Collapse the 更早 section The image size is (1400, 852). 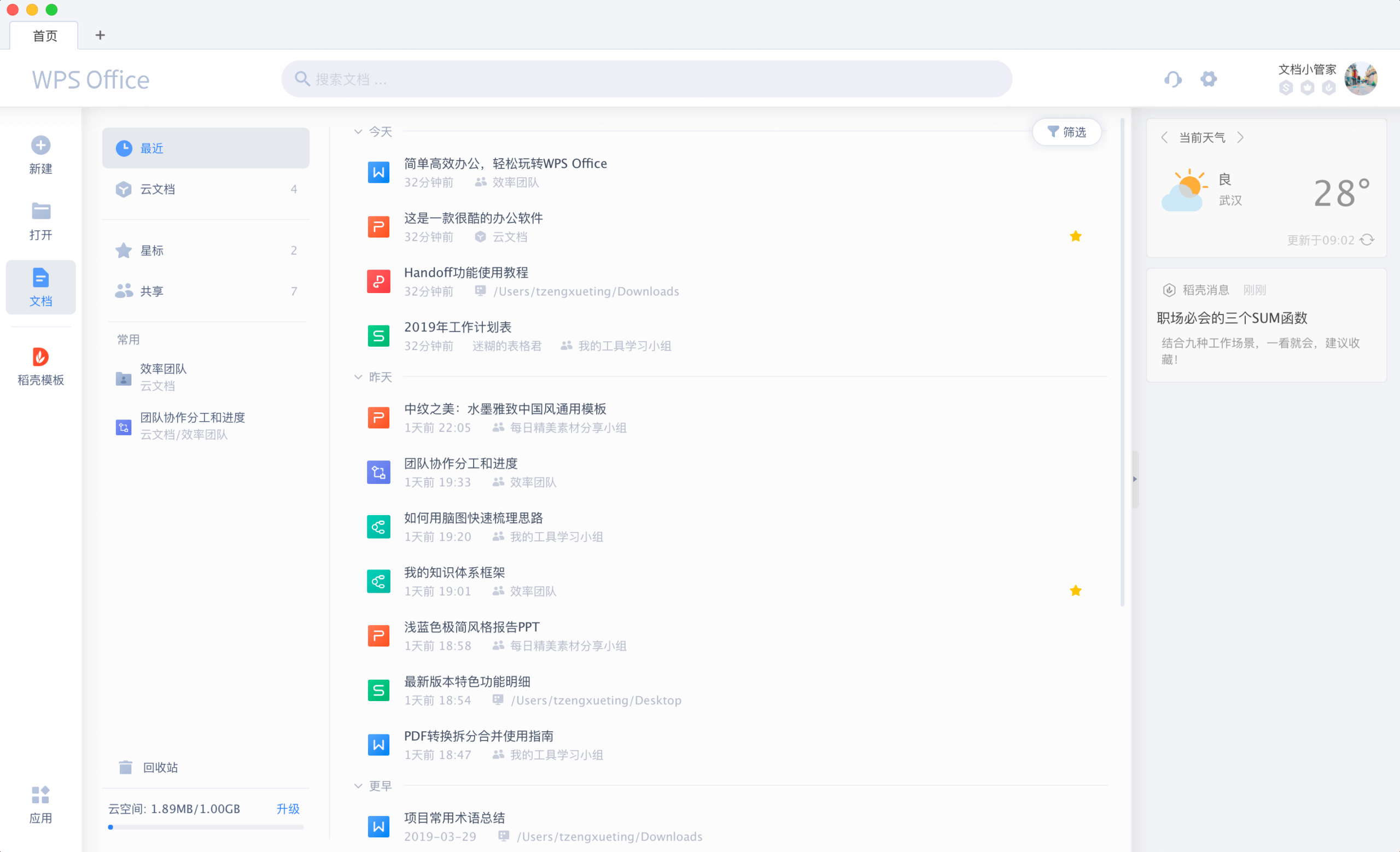[x=358, y=786]
